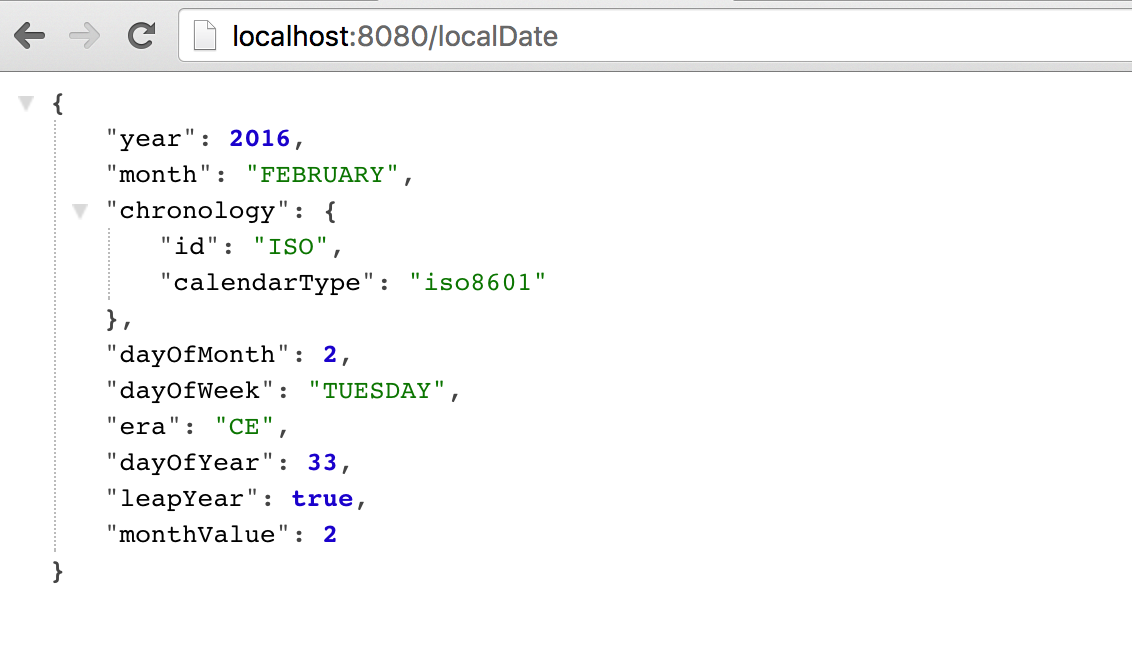Click the dayOfWeek TUESDAY entry

(x=378, y=390)
